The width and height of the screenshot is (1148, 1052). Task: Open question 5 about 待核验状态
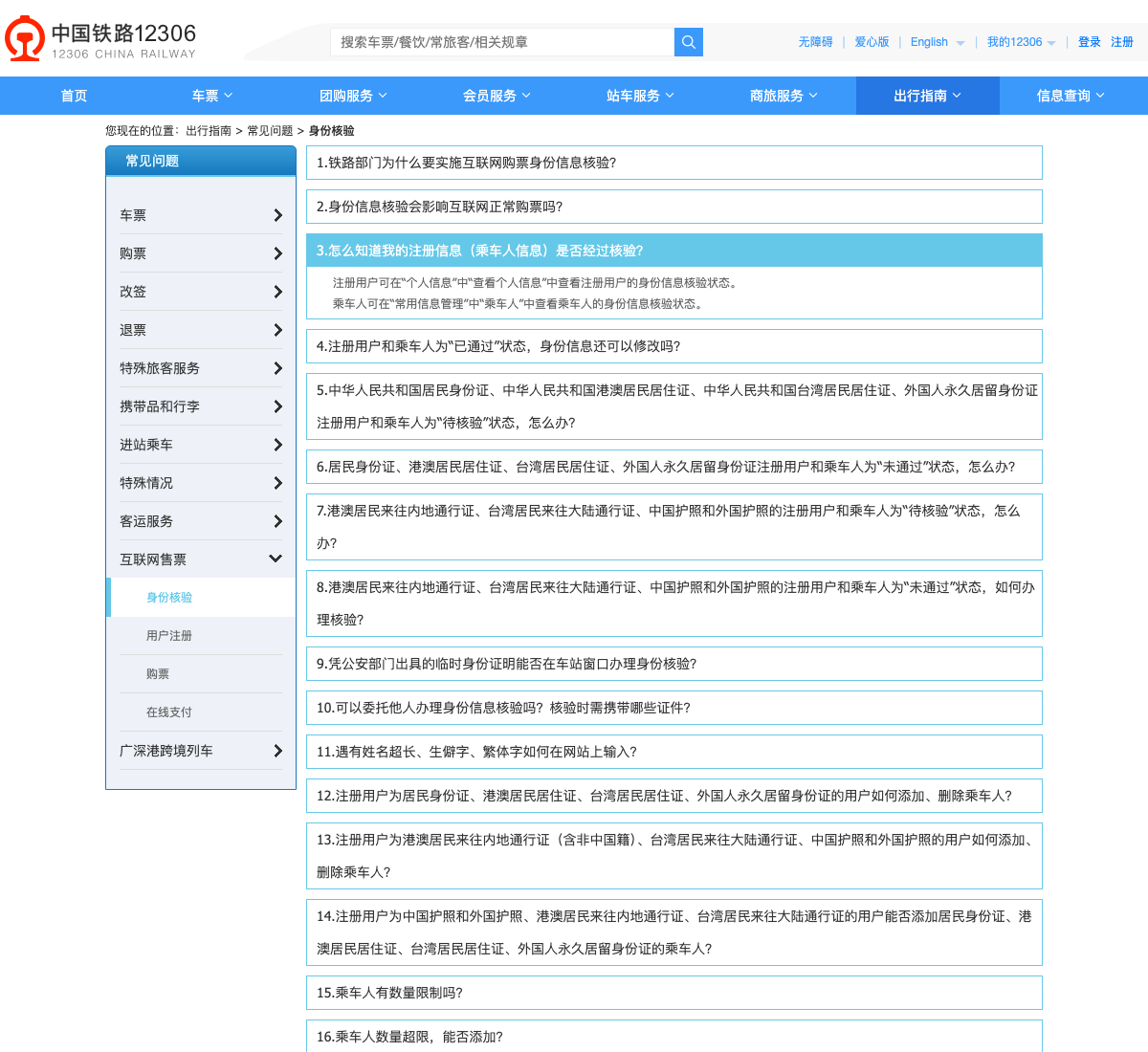pyautogui.click(x=673, y=406)
